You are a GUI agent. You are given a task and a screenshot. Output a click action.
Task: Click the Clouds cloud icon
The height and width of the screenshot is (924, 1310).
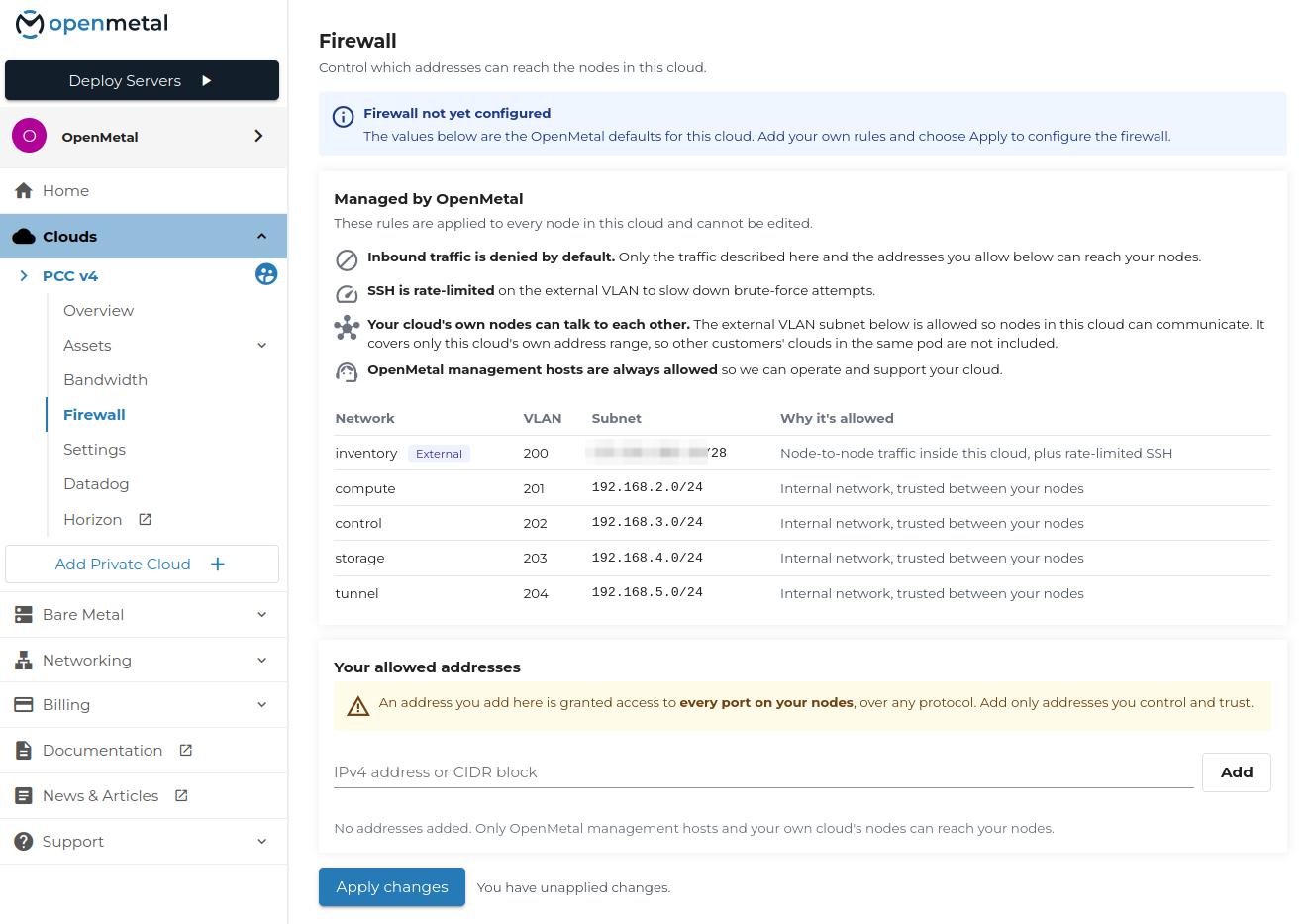[x=24, y=237]
